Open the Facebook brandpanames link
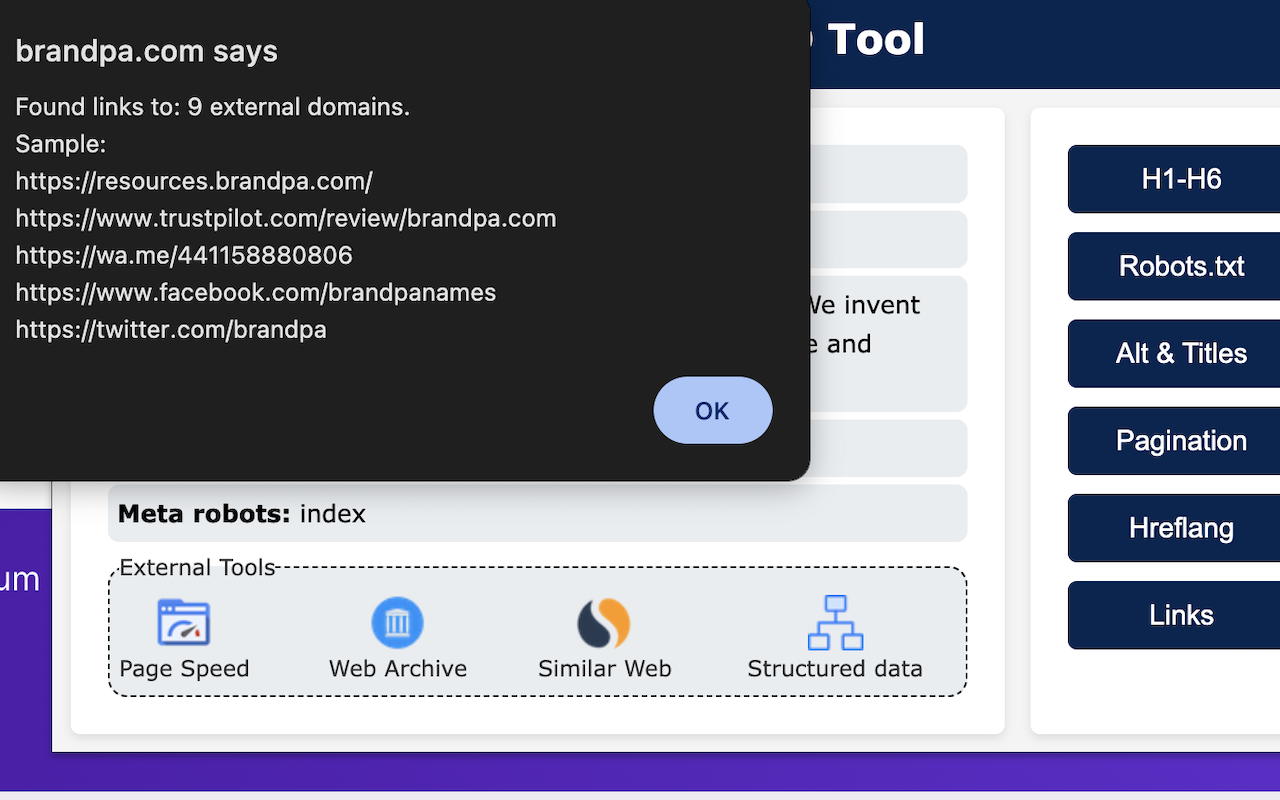The image size is (1280, 800). coord(255,292)
